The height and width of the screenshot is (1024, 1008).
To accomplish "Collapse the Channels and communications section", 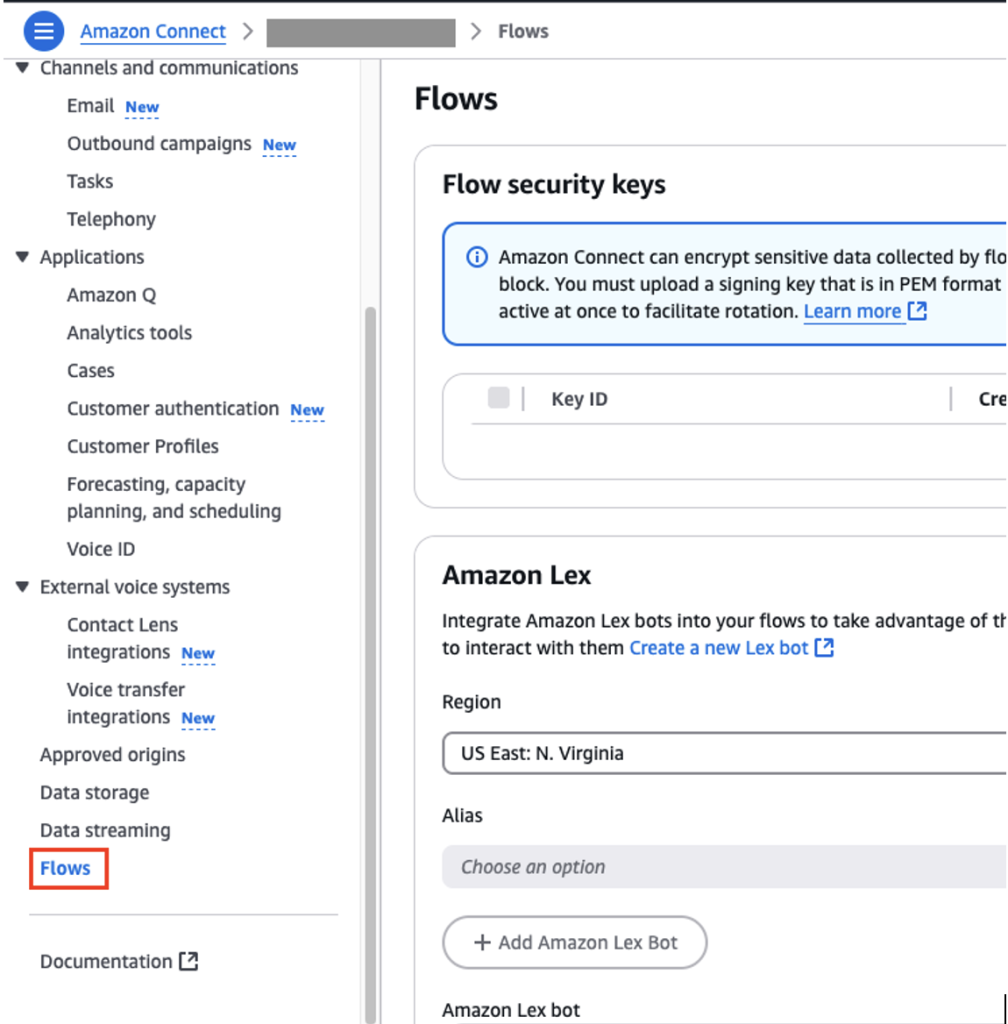I will point(23,67).
